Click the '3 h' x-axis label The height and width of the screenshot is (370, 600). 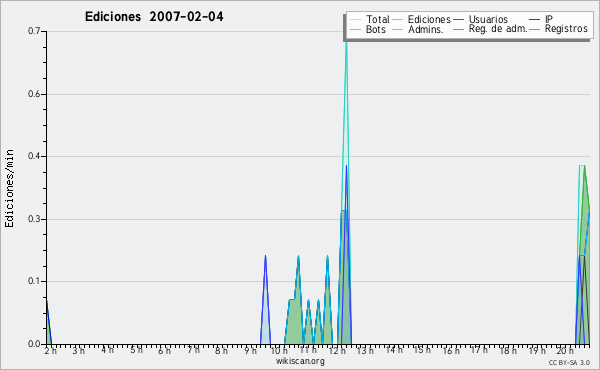coord(78,351)
